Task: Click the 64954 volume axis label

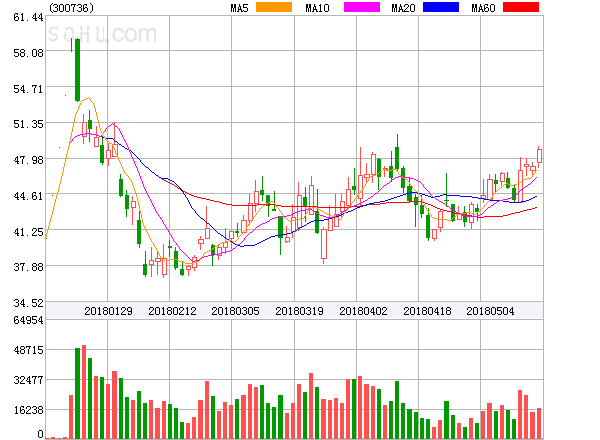Action: [x=28, y=320]
